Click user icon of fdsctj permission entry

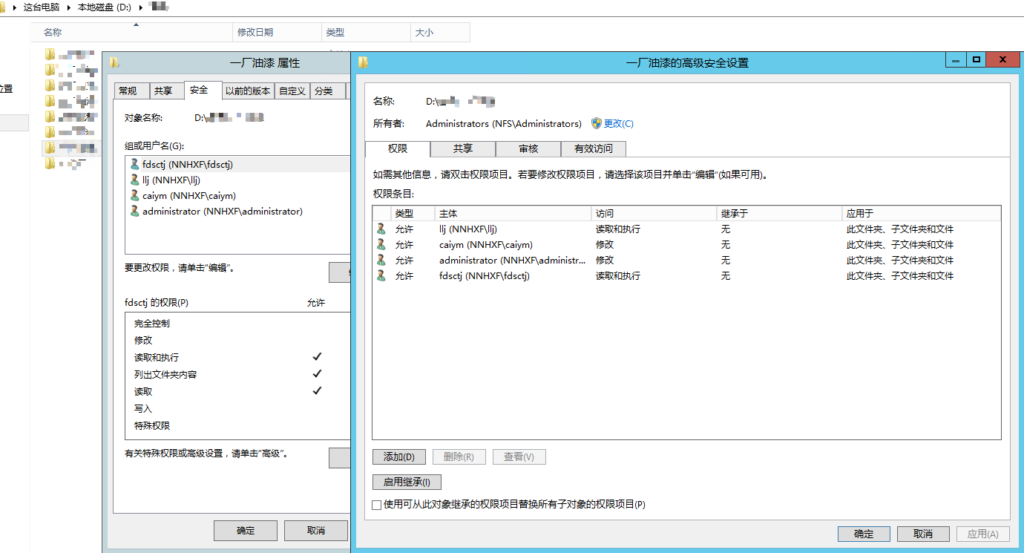(381, 276)
